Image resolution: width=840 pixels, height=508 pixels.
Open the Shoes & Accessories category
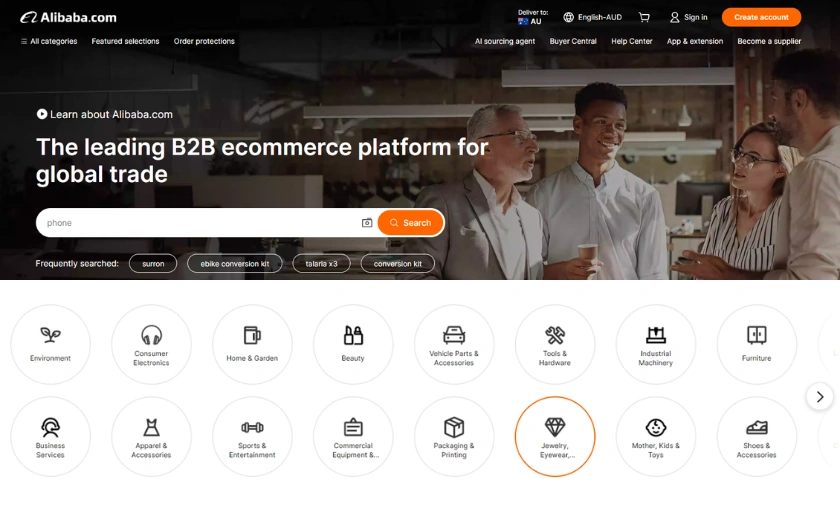[756, 436]
